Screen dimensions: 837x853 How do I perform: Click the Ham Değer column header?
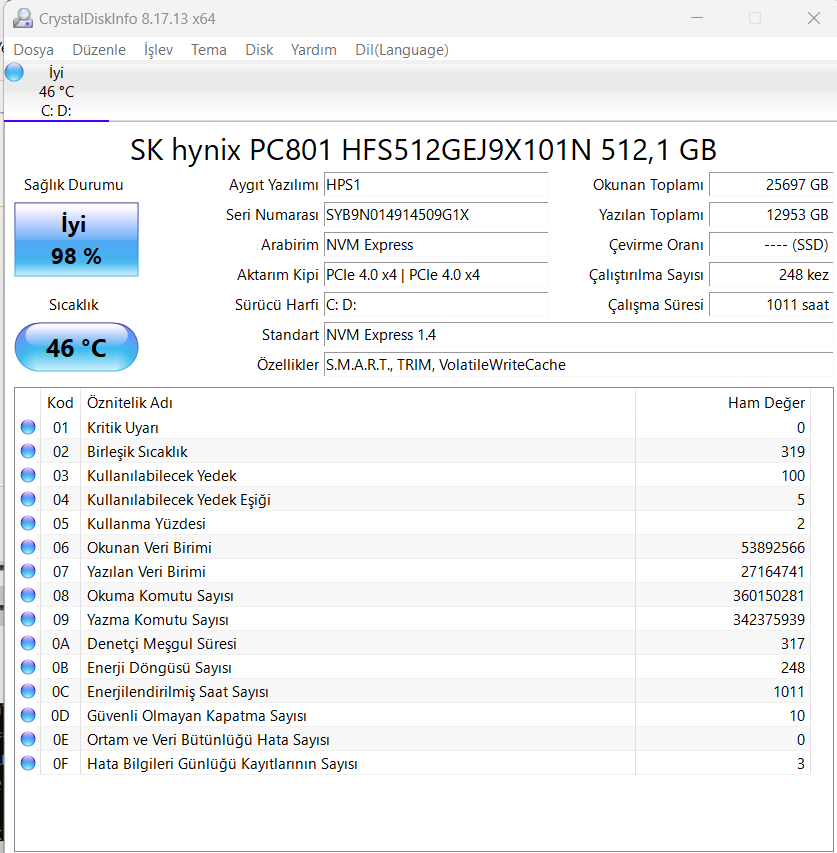766,403
